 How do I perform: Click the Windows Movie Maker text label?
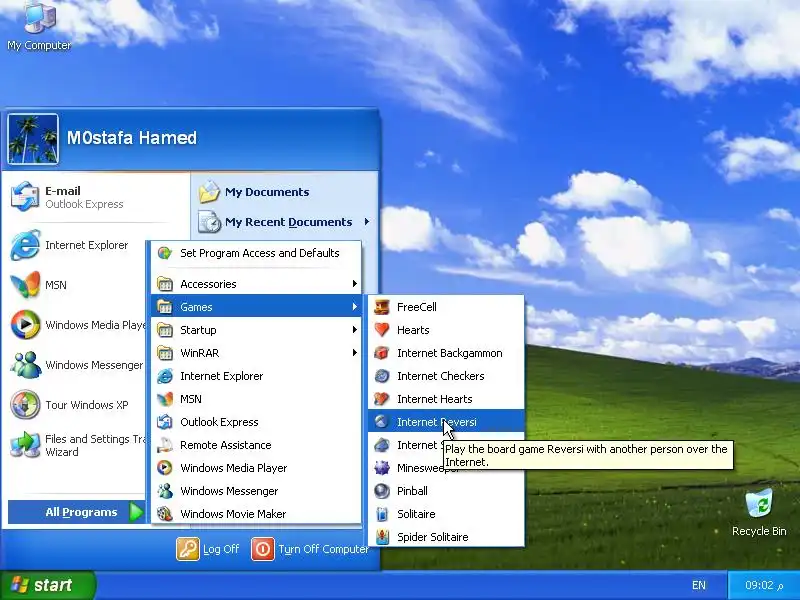(233, 514)
